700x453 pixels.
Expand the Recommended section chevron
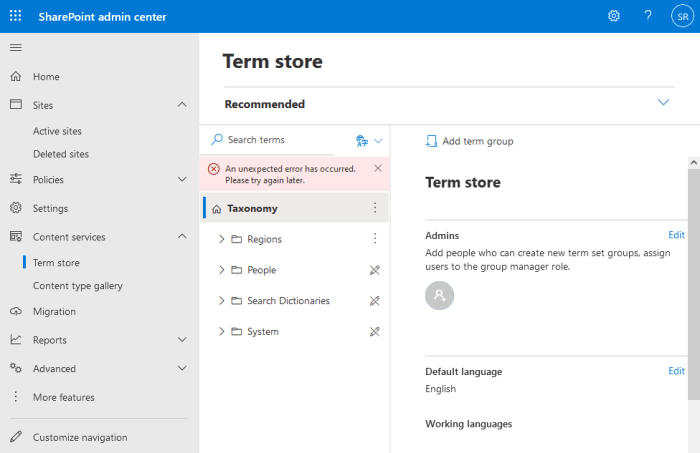click(663, 102)
